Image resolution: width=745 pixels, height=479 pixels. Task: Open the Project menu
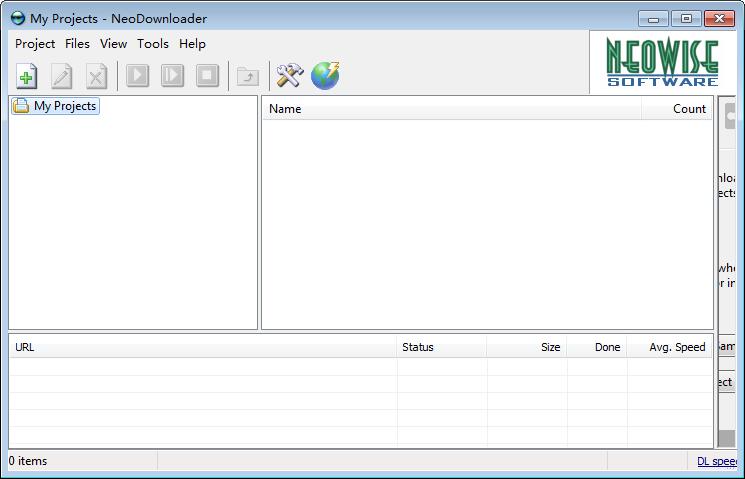[35, 44]
